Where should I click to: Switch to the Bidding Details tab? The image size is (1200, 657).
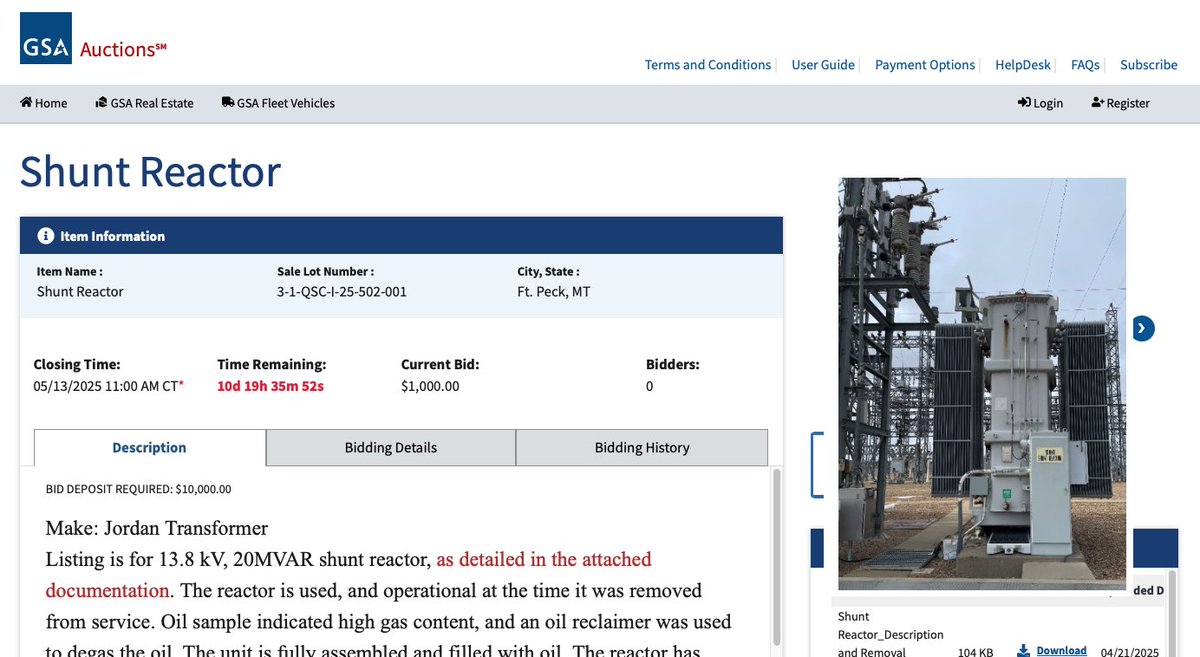[x=391, y=448]
